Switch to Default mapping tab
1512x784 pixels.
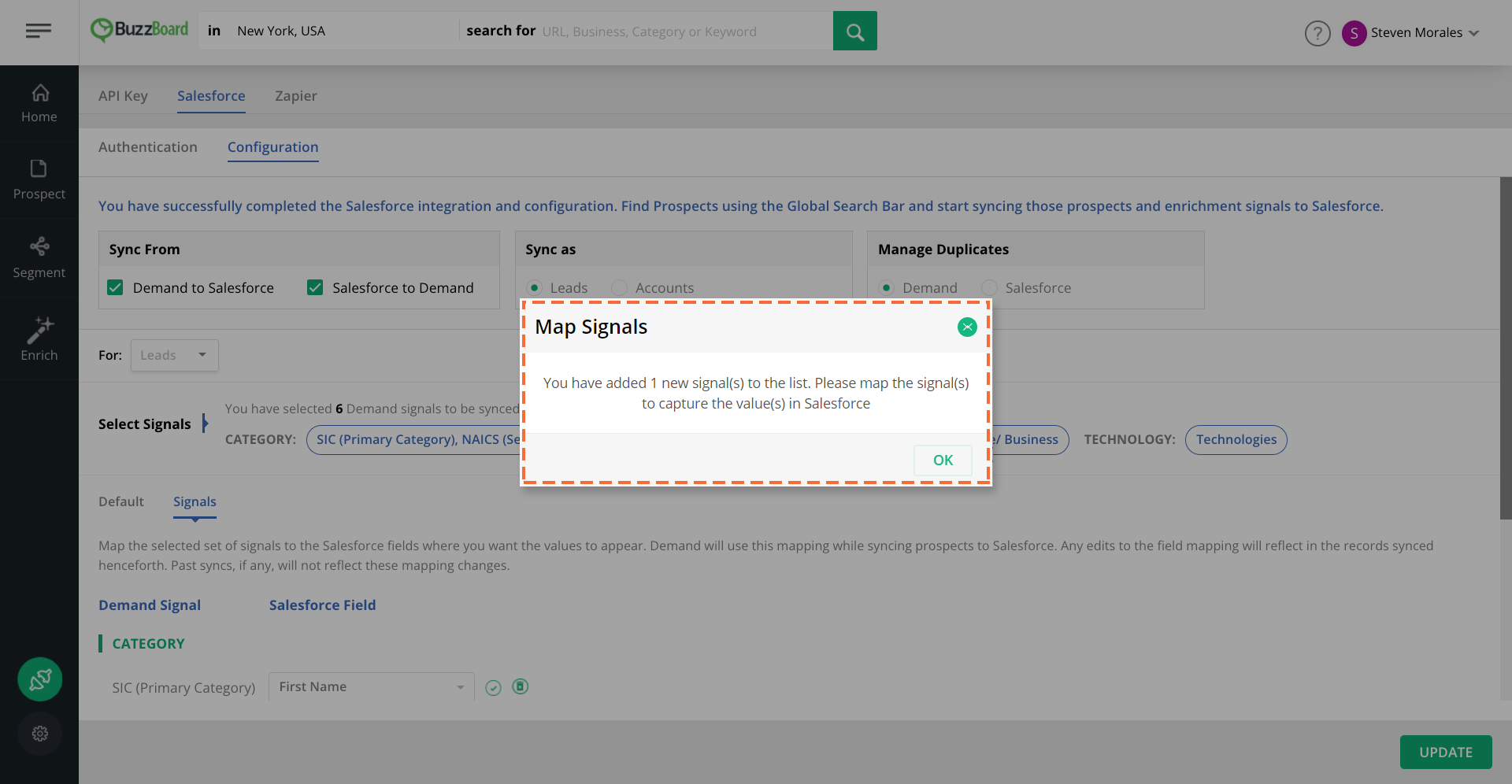121,501
